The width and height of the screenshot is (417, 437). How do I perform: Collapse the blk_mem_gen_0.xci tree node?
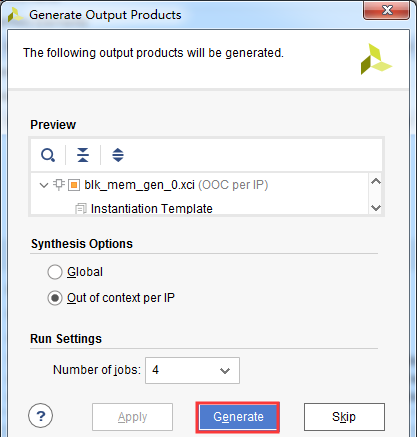click(44, 185)
